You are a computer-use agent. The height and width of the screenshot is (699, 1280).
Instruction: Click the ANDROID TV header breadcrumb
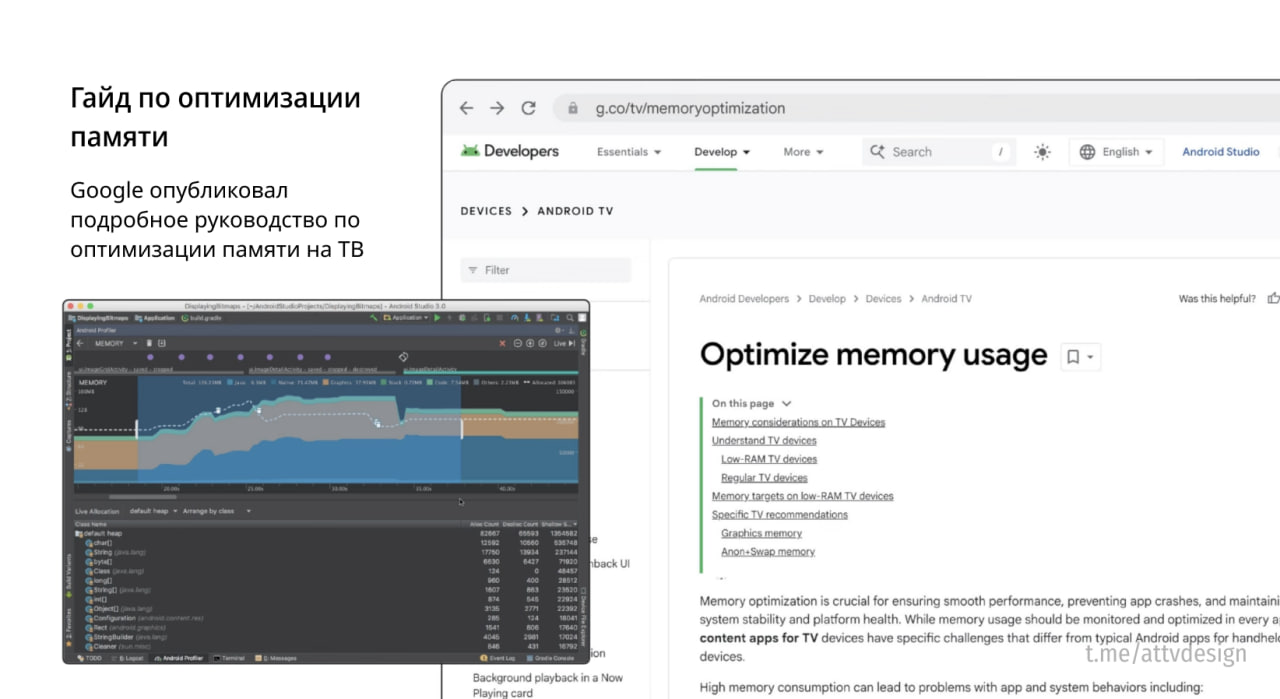(575, 211)
